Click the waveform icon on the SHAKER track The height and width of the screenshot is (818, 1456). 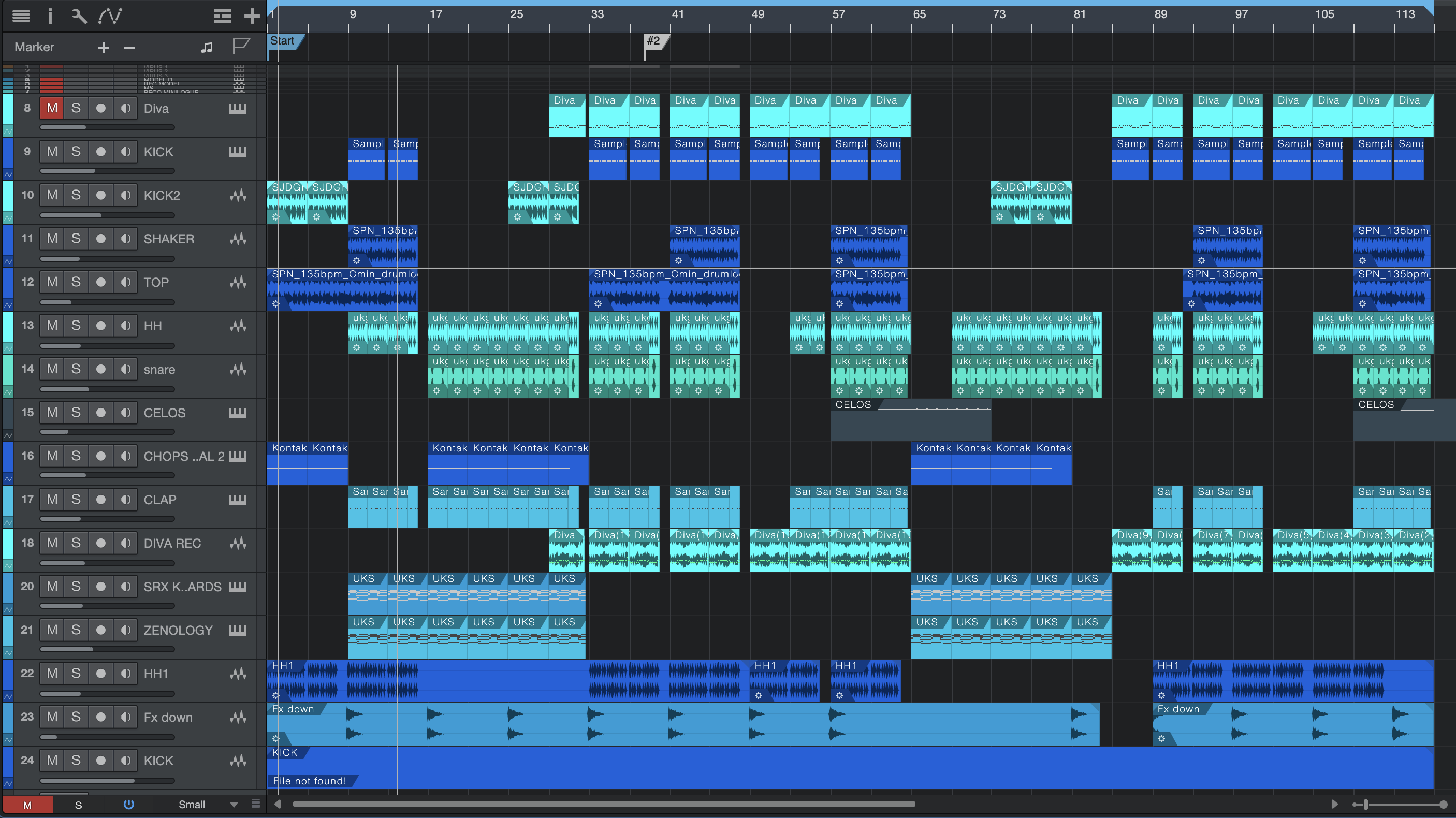(237, 239)
